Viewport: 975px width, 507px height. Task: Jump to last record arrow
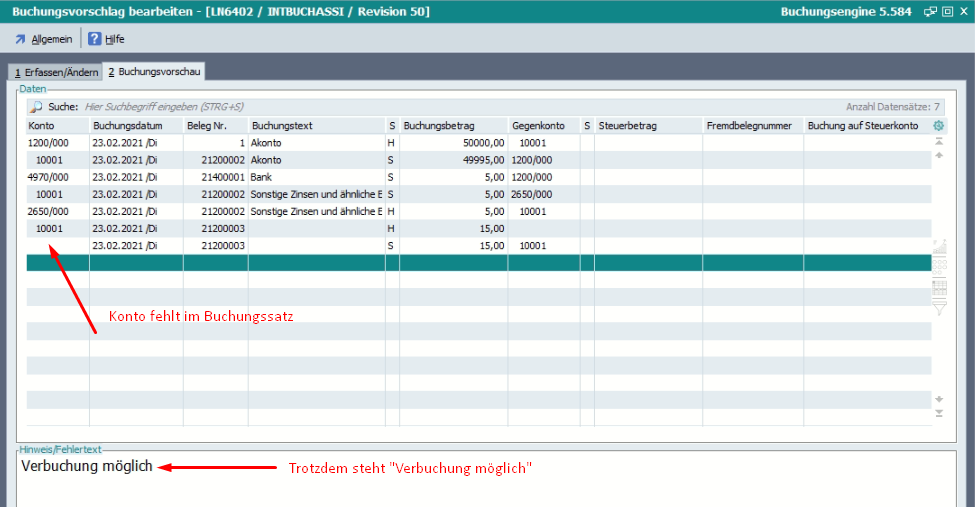coord(938,413)
